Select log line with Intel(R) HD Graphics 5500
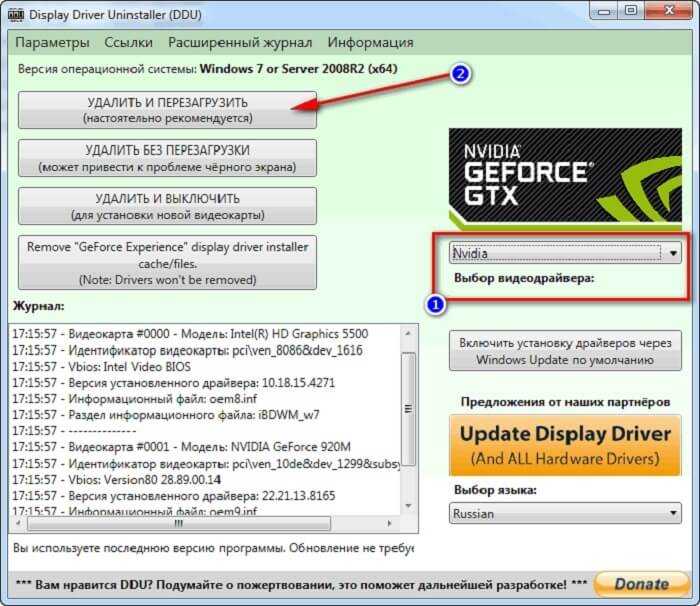 point(190,334)
